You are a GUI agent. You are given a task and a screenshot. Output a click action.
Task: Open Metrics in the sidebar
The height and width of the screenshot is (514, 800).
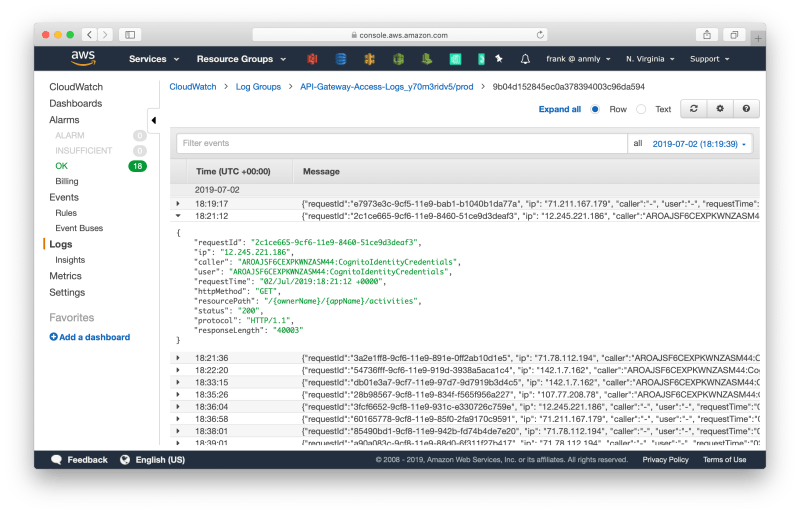65,276
